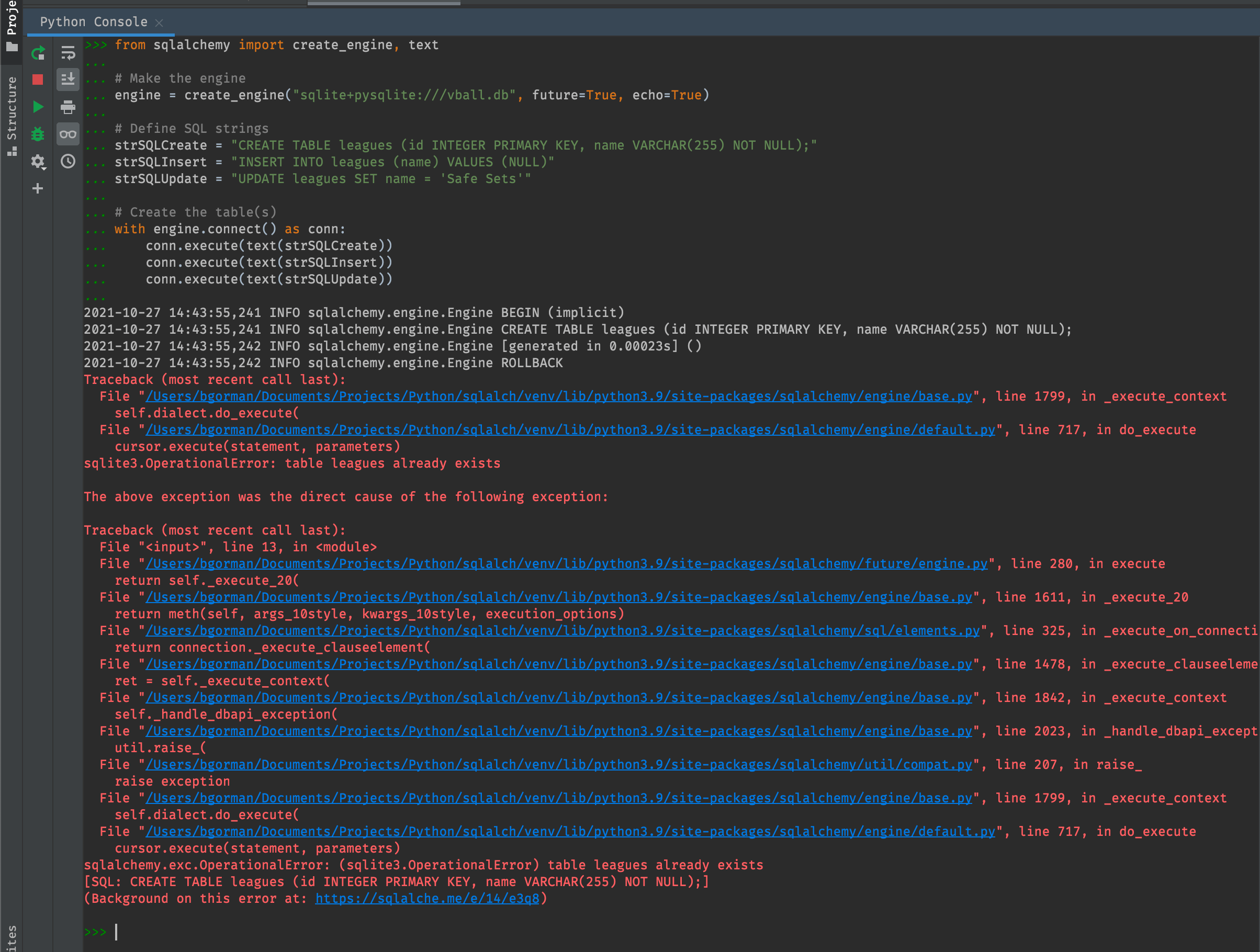This screenshot has height=952, width=1260.
Task: Add a new Python console with the plus icon
Action: 38,188
